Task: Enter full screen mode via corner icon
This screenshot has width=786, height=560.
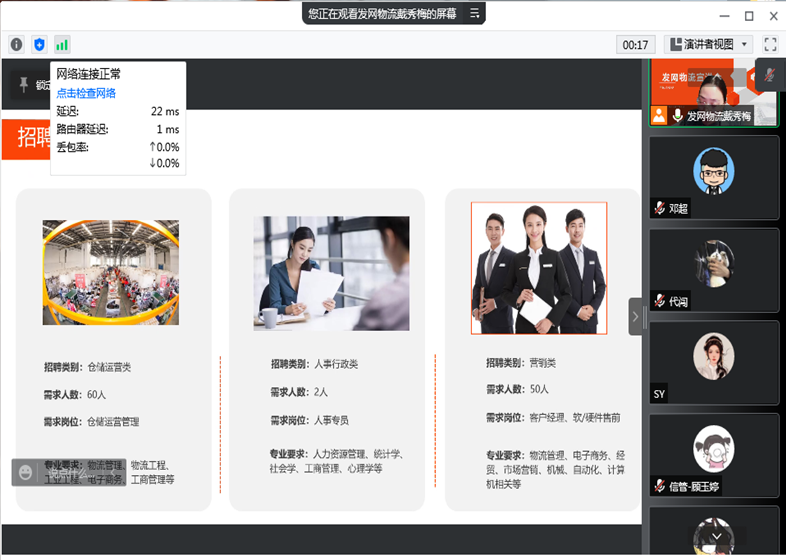Action: pyautogui.click(x=770, y=44)
